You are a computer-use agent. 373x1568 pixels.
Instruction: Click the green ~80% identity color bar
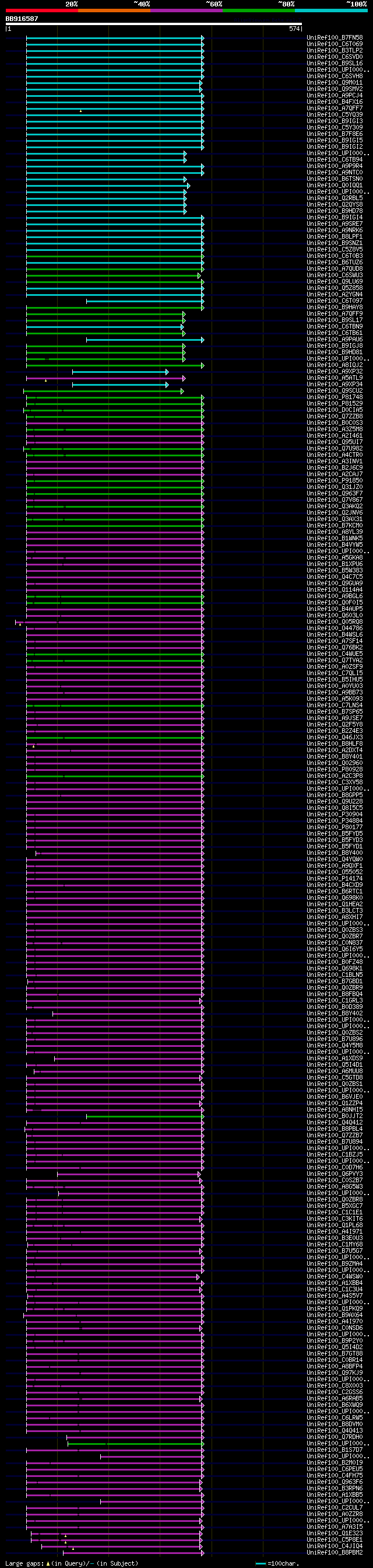tap(259, 11)
